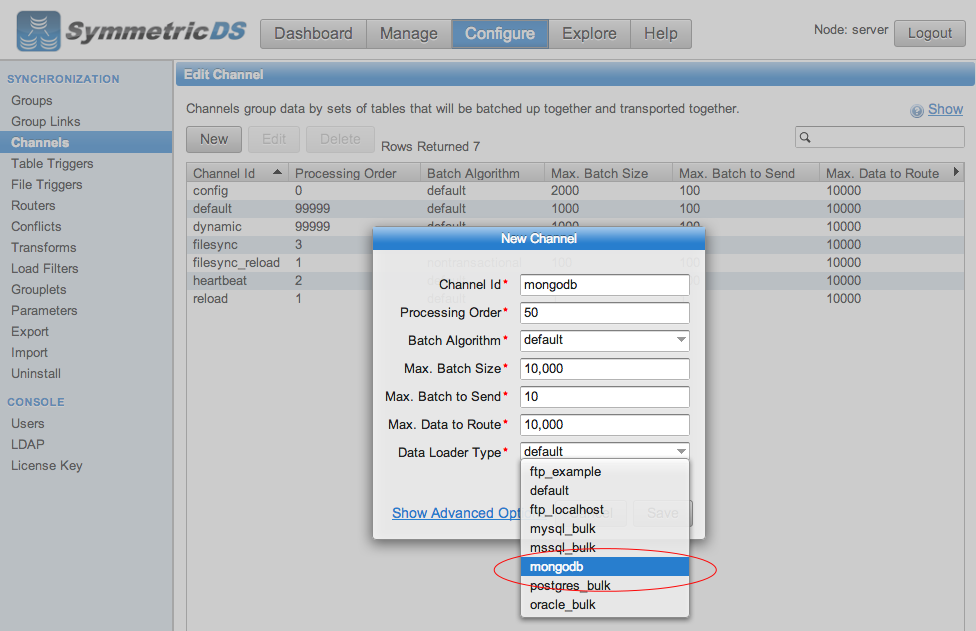Click the Show help link
Viewport: 976px width, 631px height.
tap(945, 110)
